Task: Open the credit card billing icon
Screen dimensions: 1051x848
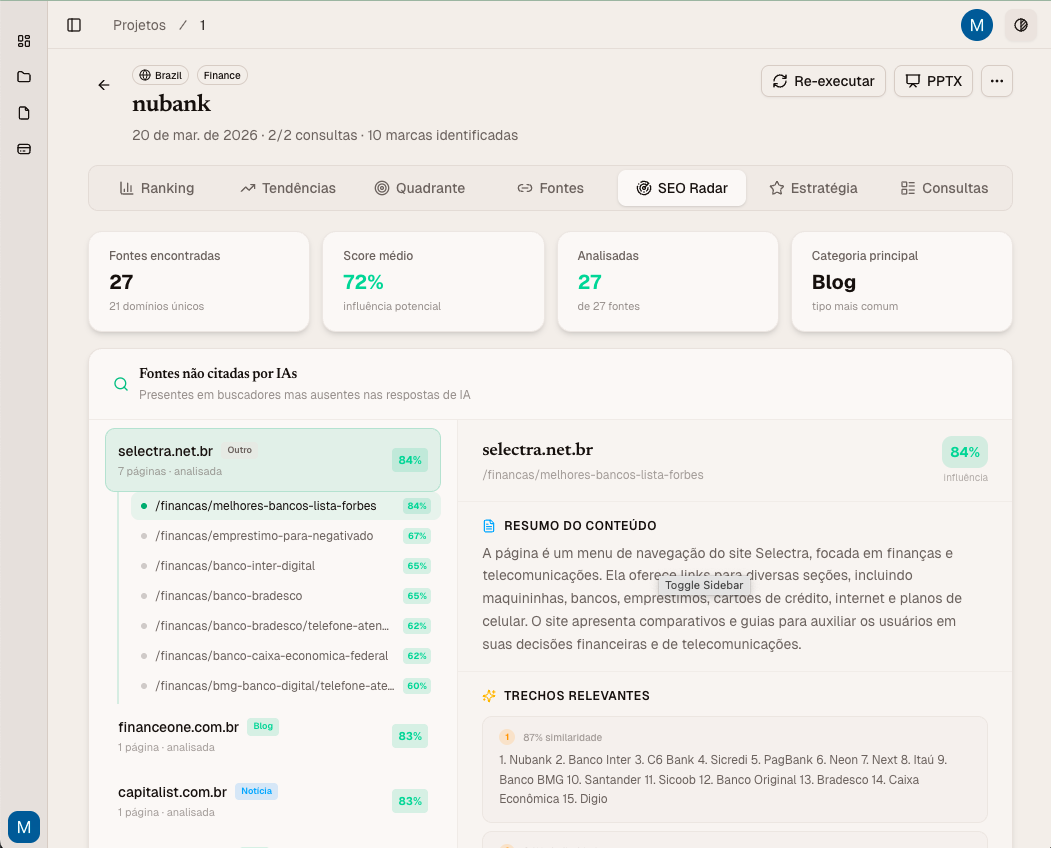Action: (24, 149)
